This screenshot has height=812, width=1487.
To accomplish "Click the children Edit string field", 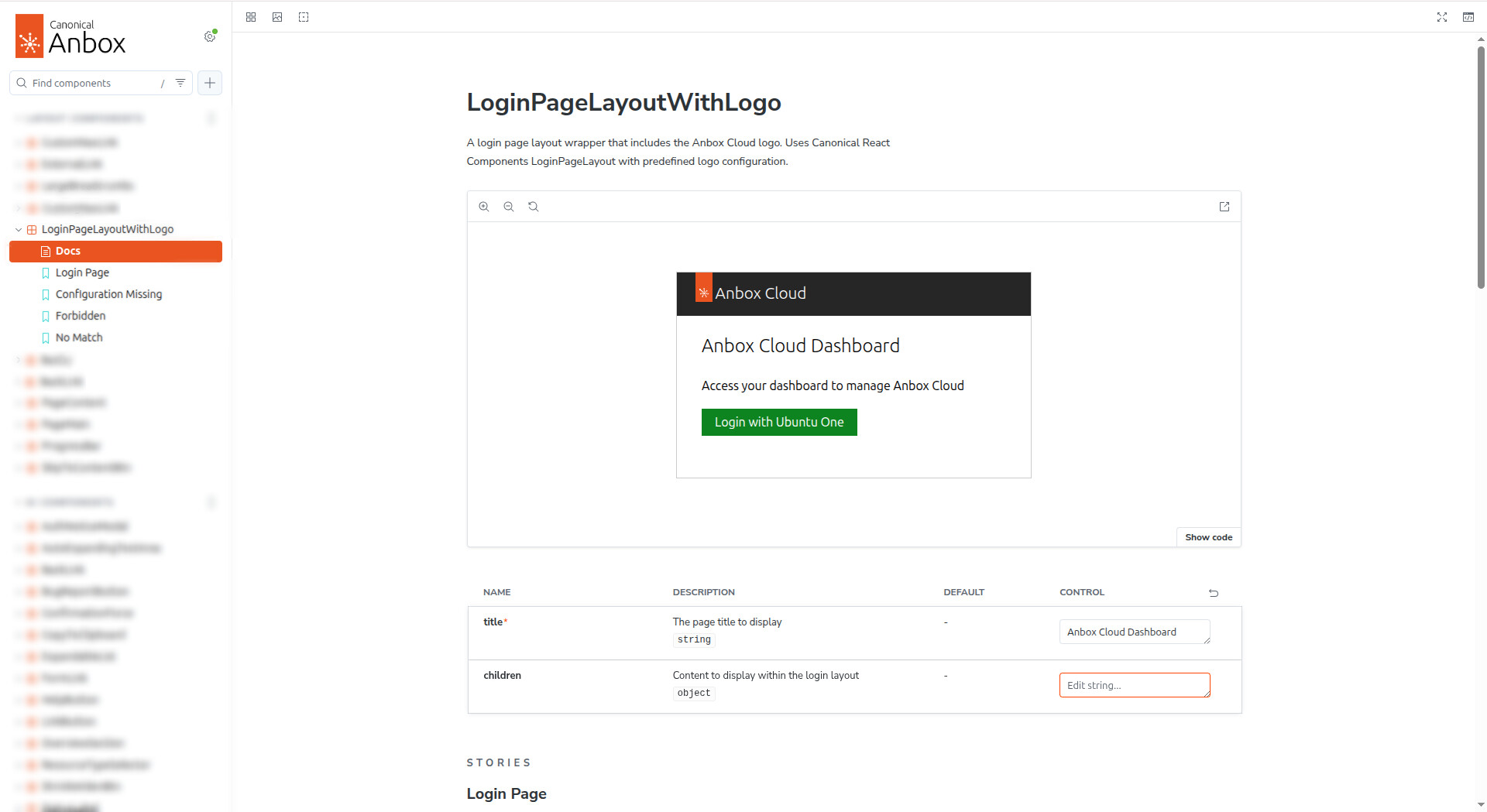I will [1134, 686].
